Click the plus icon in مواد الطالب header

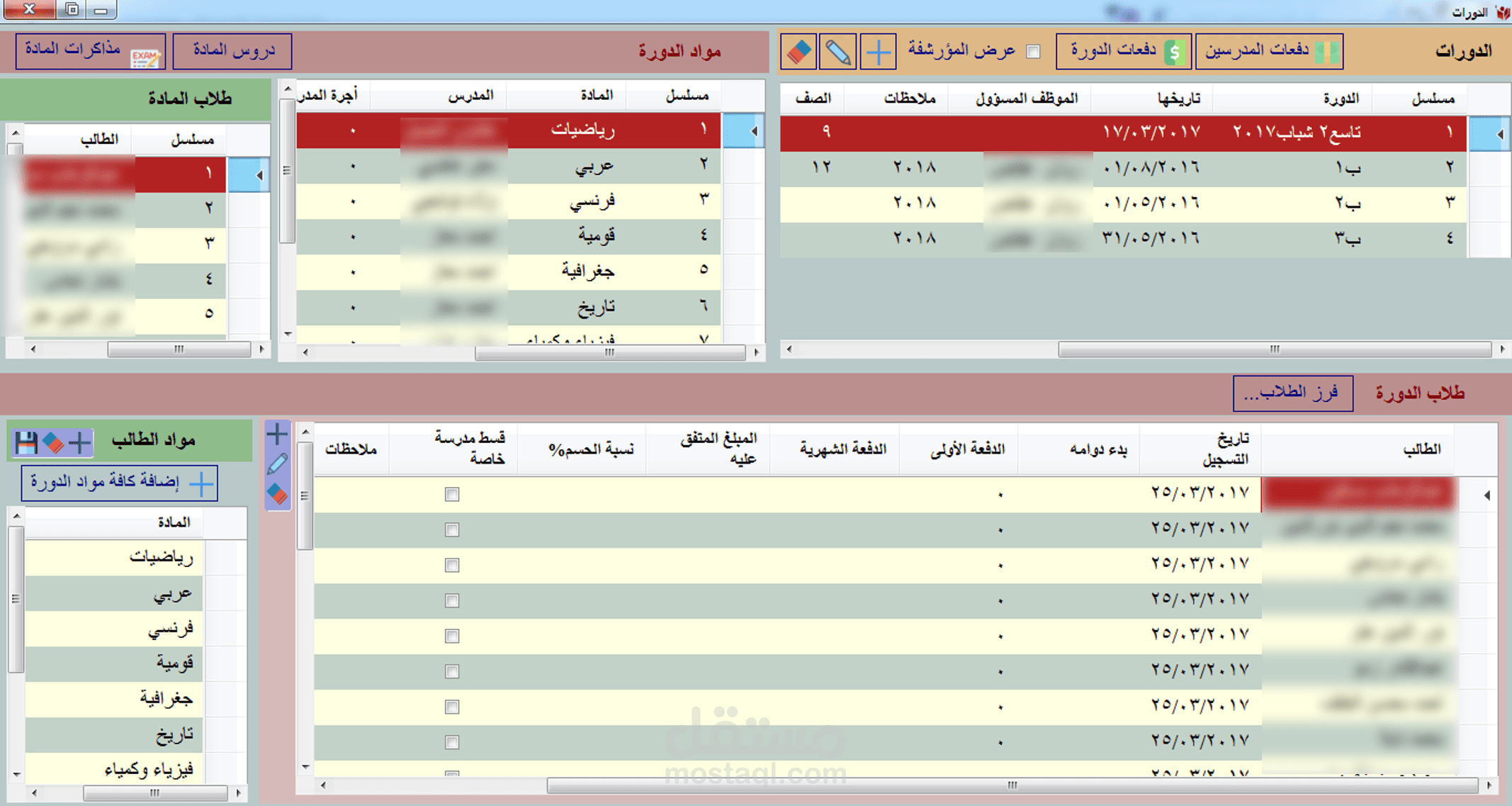(x=79, y=442)
